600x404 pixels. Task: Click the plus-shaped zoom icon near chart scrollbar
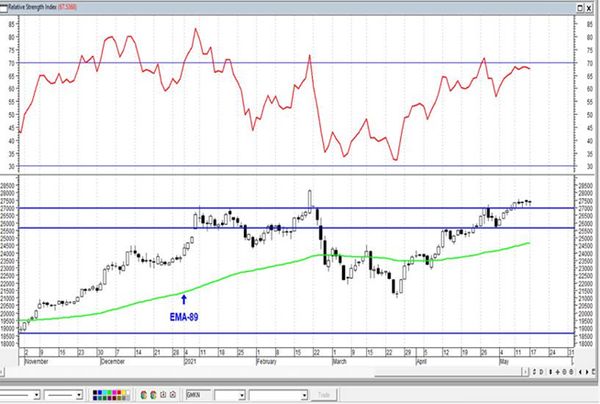pos(557,372)
